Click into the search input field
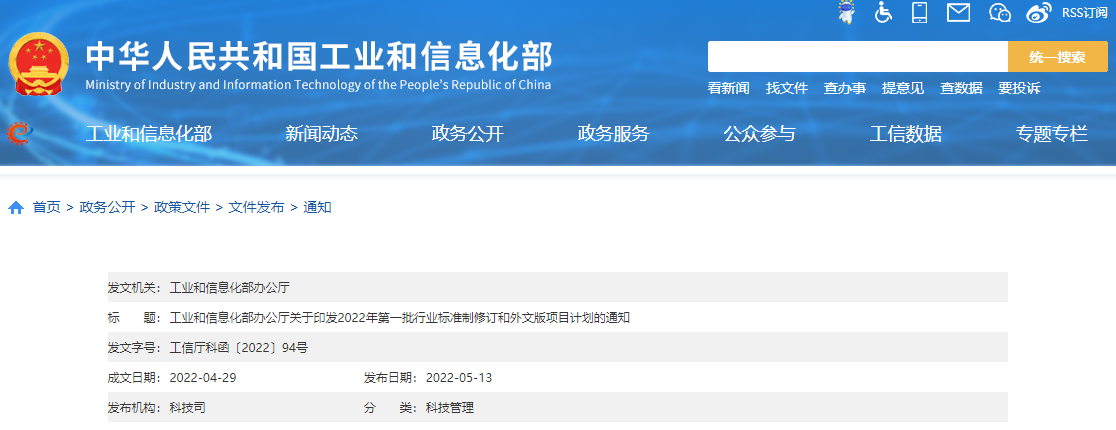This screenshot has height=430, width=1116. [x=857, y=57]
